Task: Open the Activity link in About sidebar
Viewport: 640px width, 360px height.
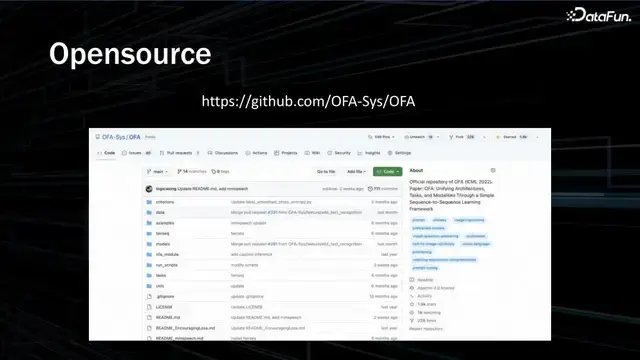Action: coord(424,296)
